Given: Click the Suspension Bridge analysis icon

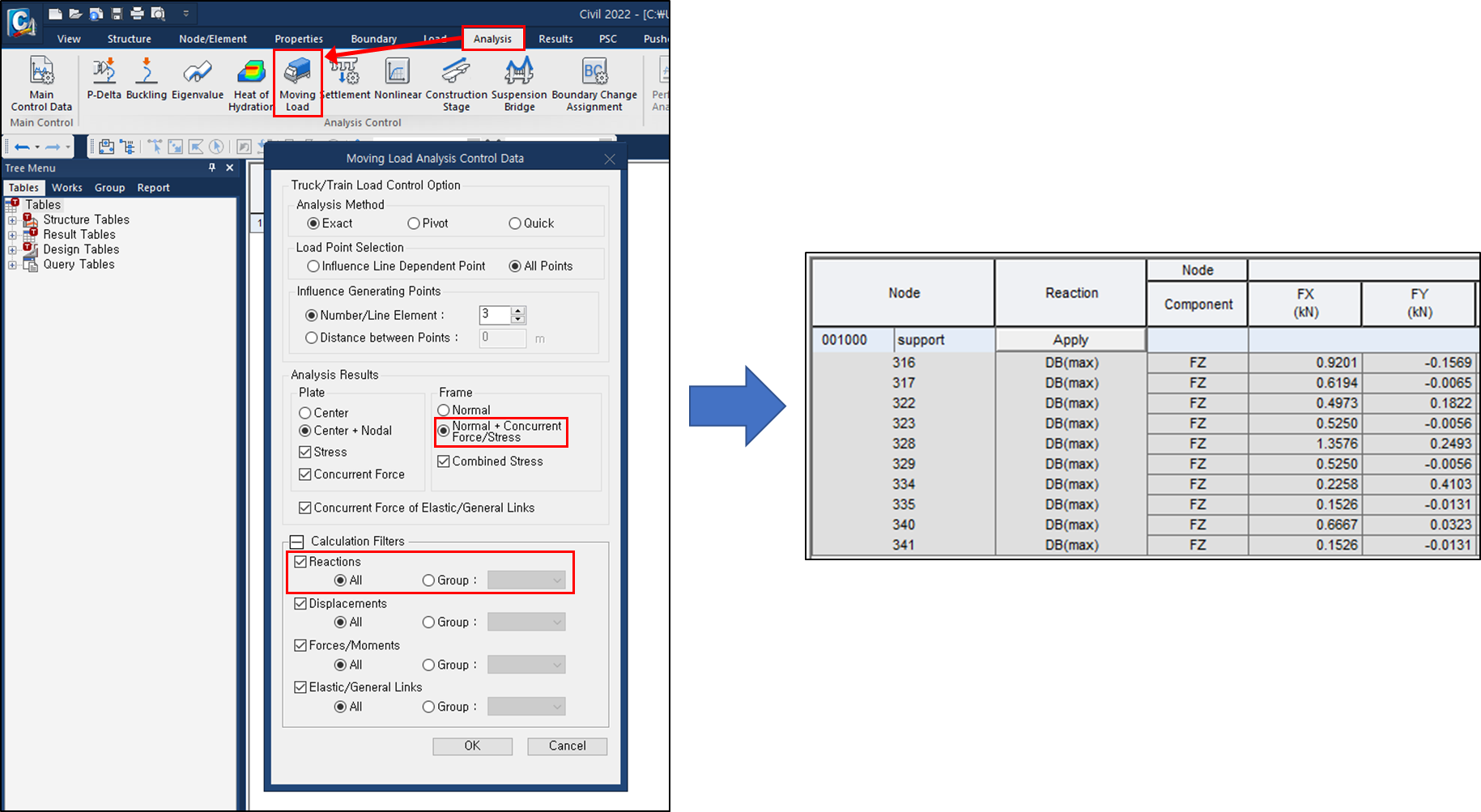Looking at the screenshot, I should (519, 81).
